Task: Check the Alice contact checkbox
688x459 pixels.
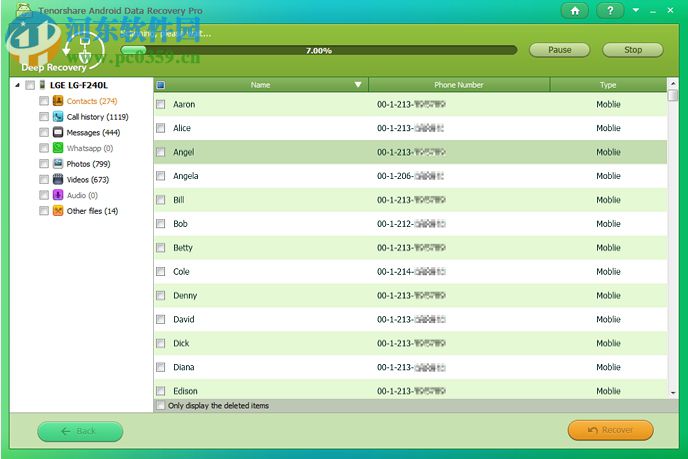Action: [x=161, y=128]
